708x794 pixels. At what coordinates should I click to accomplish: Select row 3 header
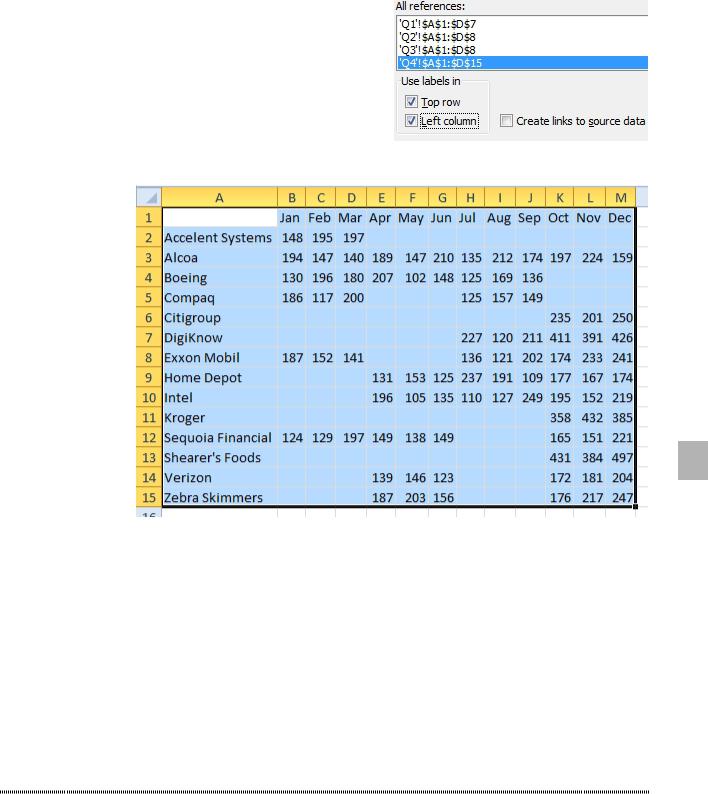coord(149,258)
